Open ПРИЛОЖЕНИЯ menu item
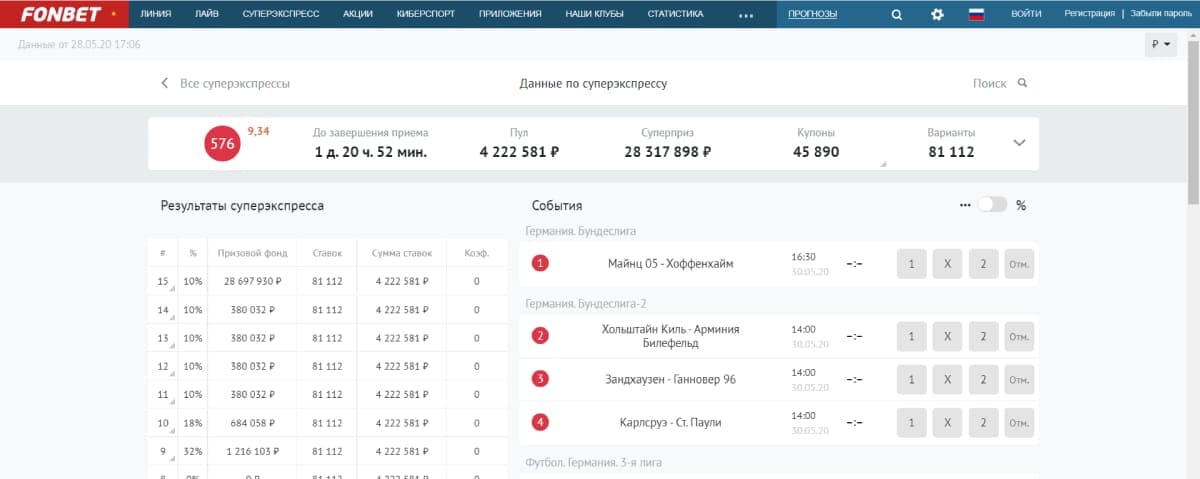Viewport: 1200px width, 479px height. (510, 14)
